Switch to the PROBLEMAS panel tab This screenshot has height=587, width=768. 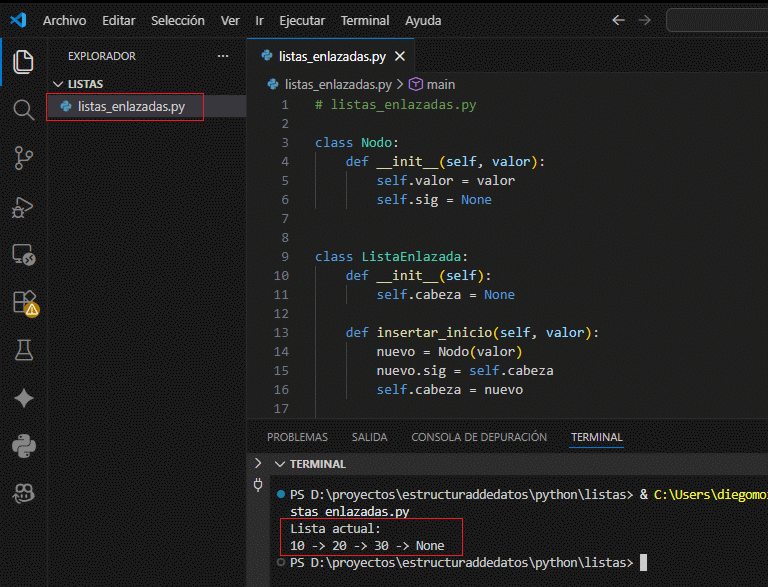[x=297, y=437]
